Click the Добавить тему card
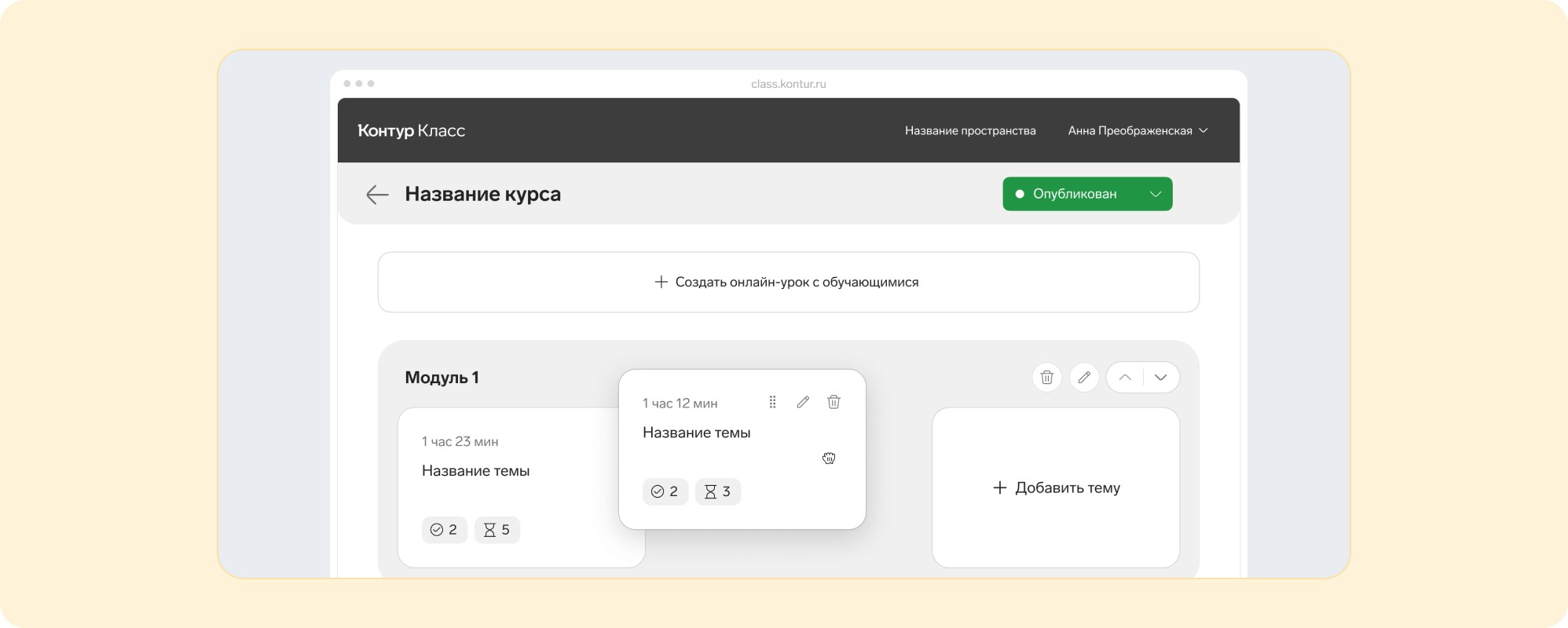Screen dimensions: 1568x628 point(1056,487)
